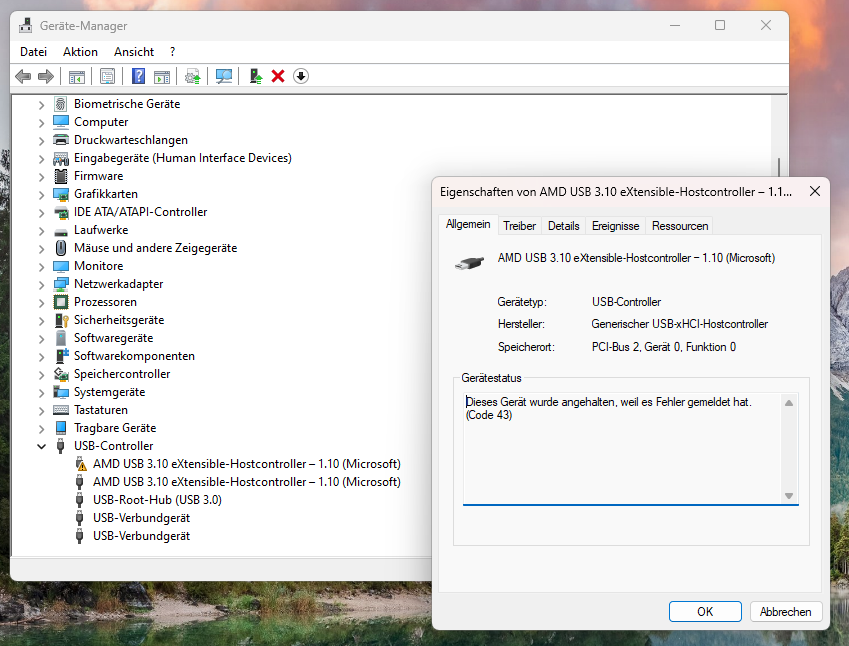This screenshot has width=849, height=646.
Task: Open the Aktion menu
Action: click(x=80, y=52)
